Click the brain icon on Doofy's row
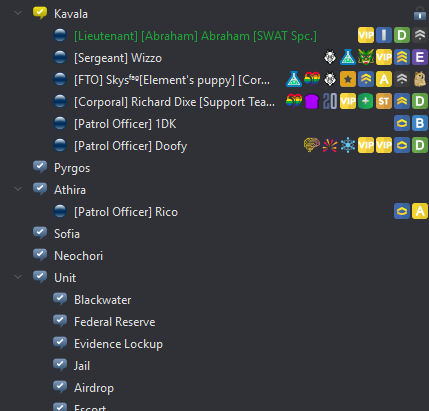429x411 pixels. click(x=312, y=145)
